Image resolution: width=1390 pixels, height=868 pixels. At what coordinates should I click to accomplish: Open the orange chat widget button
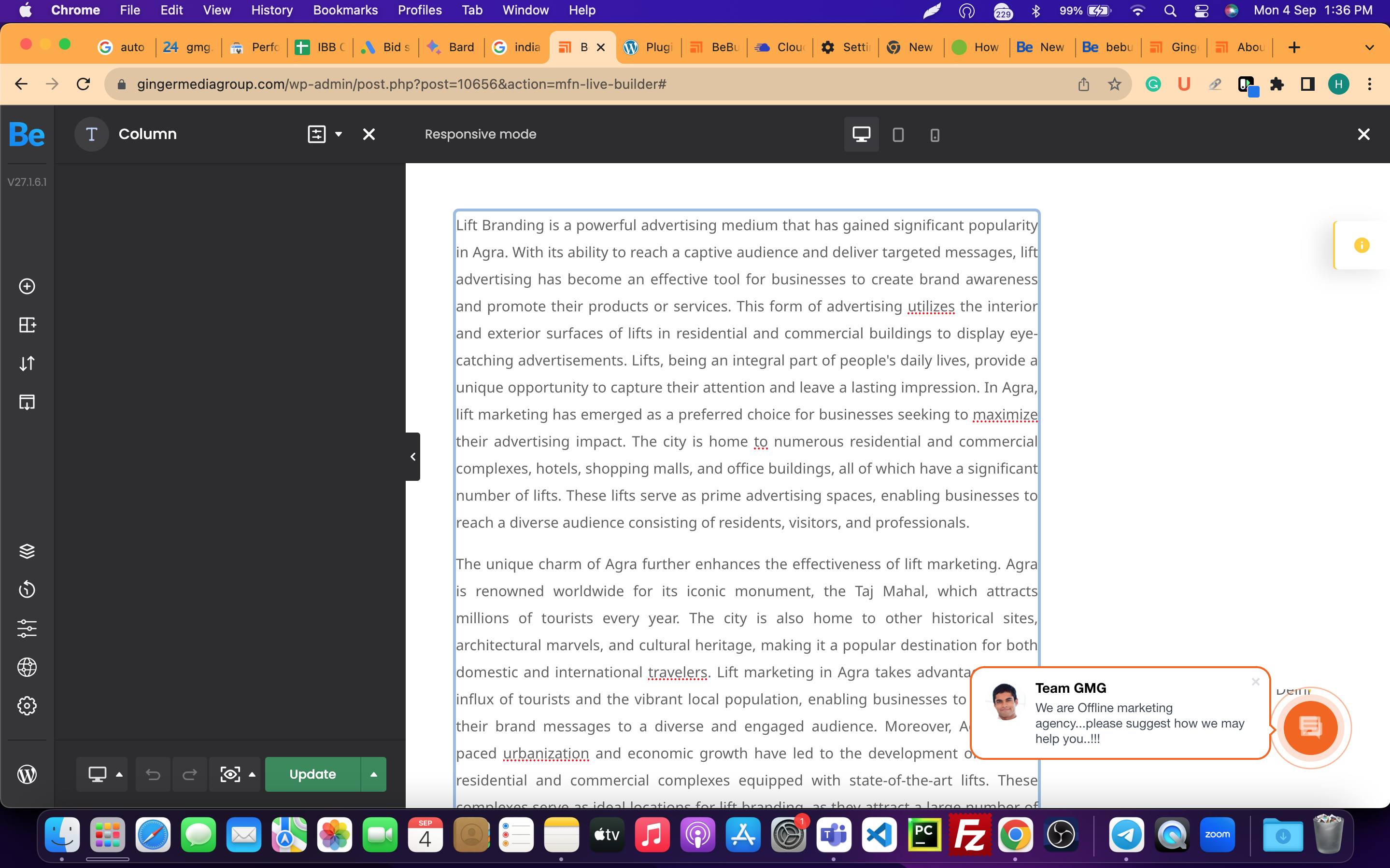[1310, 728]
